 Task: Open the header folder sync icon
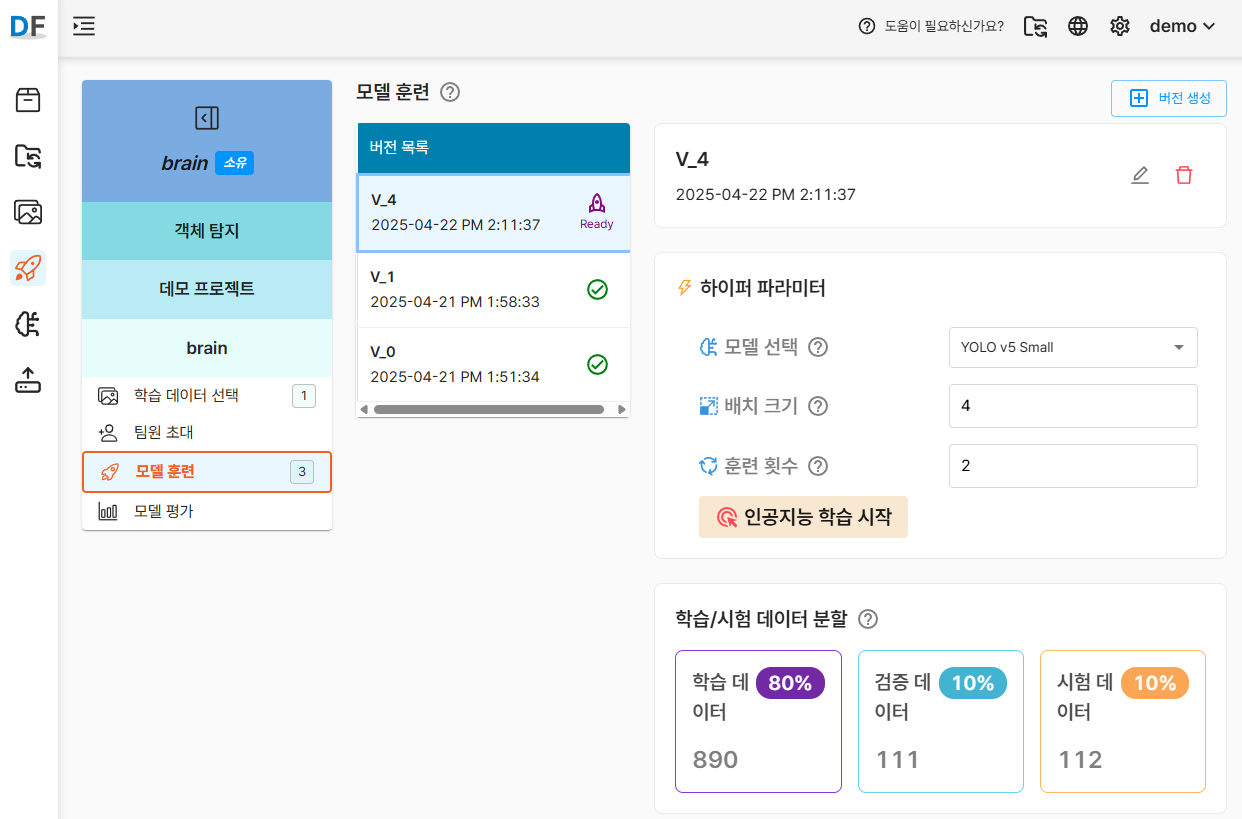tap(1036, 26)
